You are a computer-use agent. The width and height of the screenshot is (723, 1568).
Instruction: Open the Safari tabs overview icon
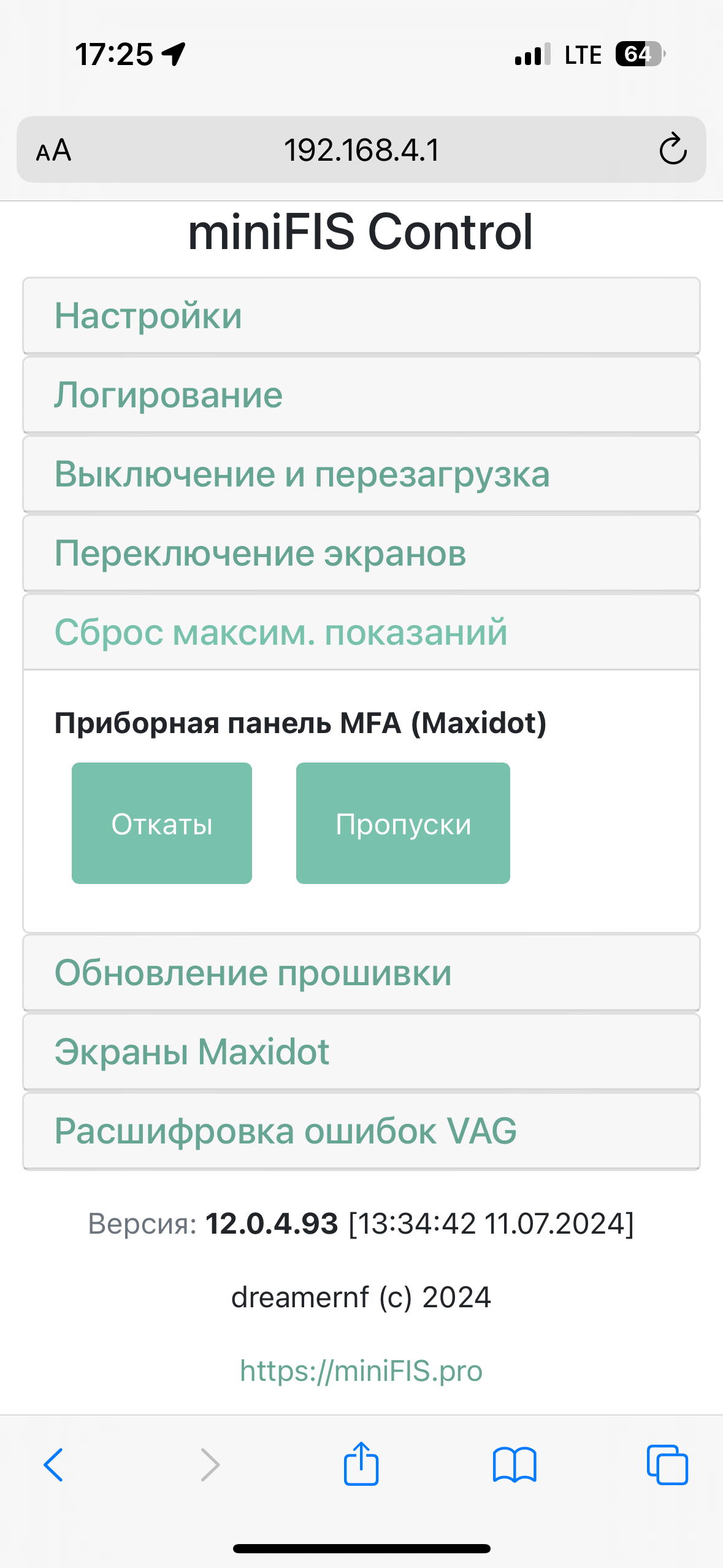[x=667, y=1465]
